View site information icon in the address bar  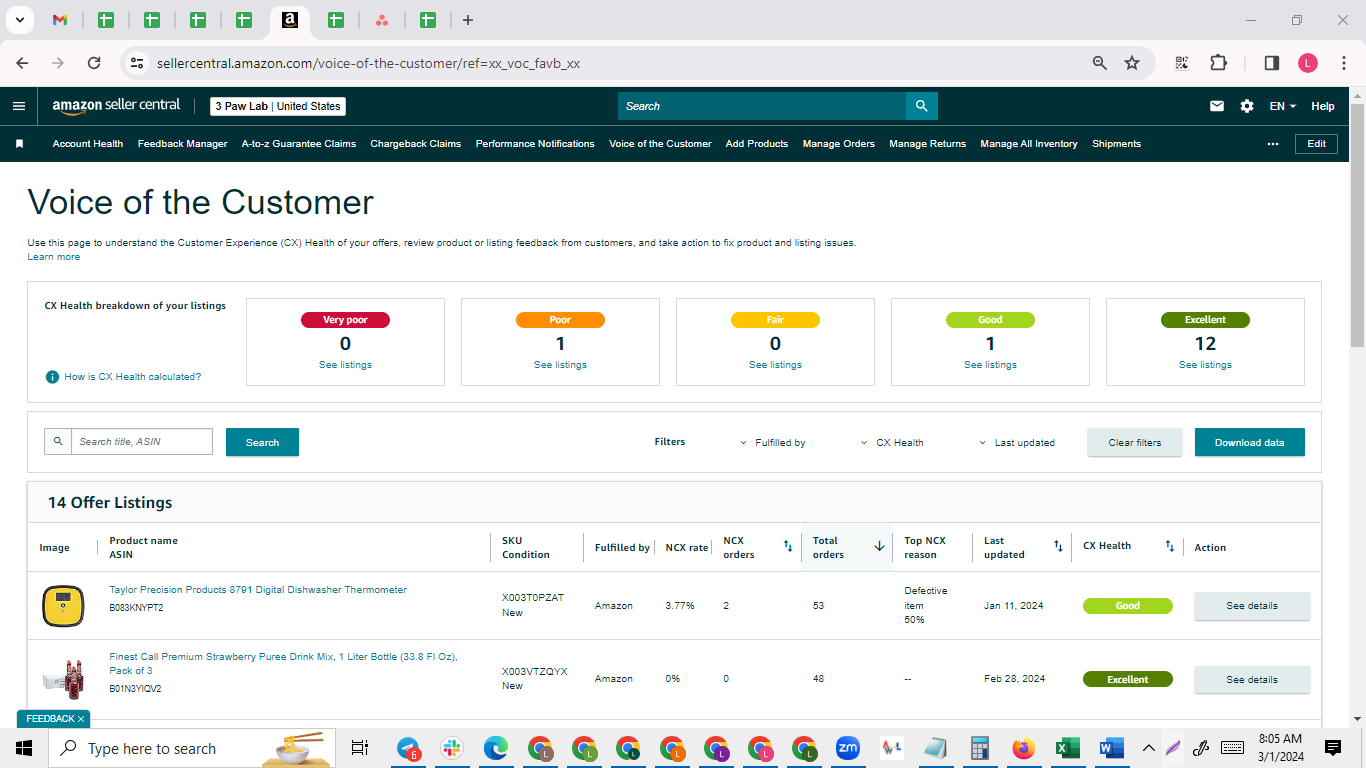(x=137, y=63)
